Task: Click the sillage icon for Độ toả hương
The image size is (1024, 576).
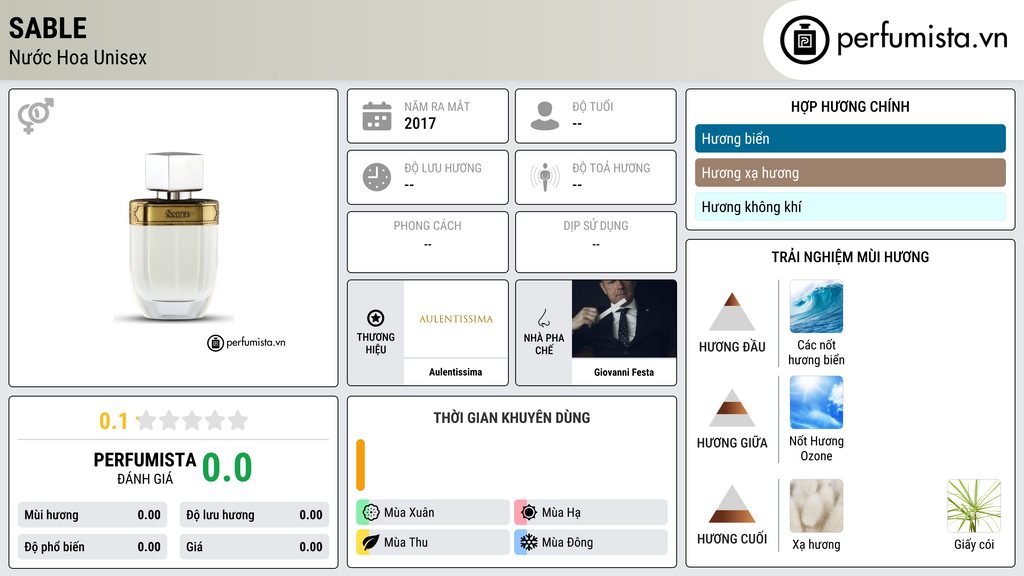Action: click(545, 177)
